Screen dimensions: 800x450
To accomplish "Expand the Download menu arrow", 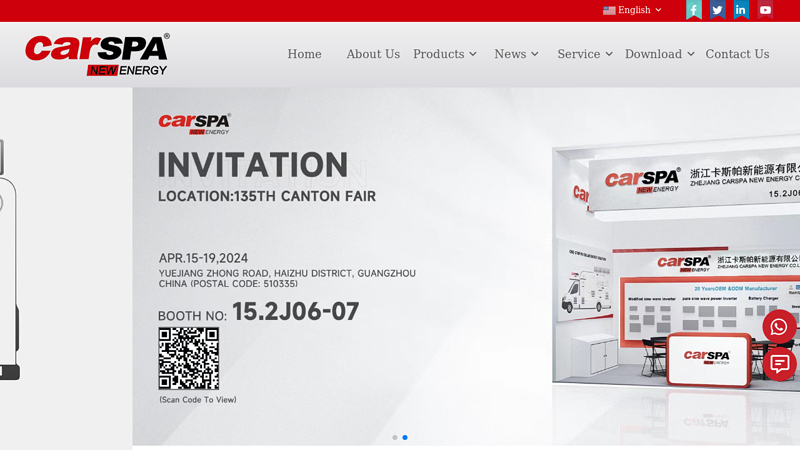I will coord(691,54).
